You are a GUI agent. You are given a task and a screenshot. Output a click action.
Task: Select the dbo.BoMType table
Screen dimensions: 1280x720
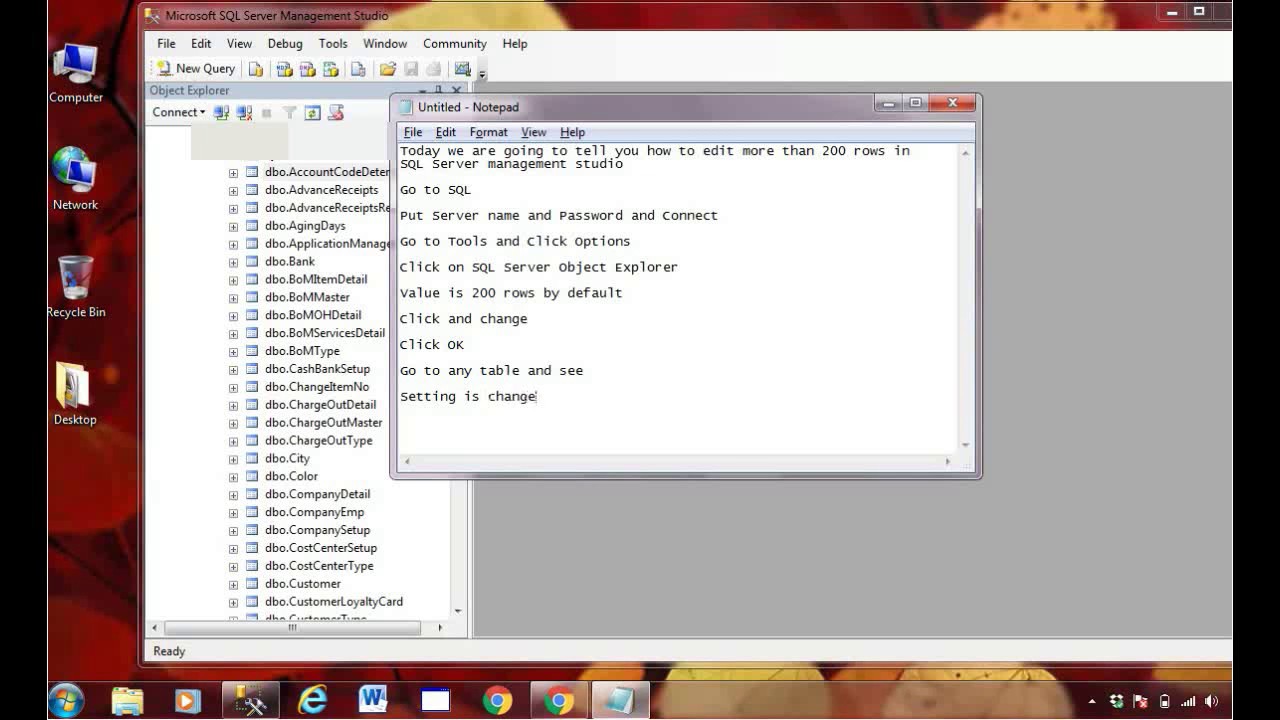click(302, 351)
